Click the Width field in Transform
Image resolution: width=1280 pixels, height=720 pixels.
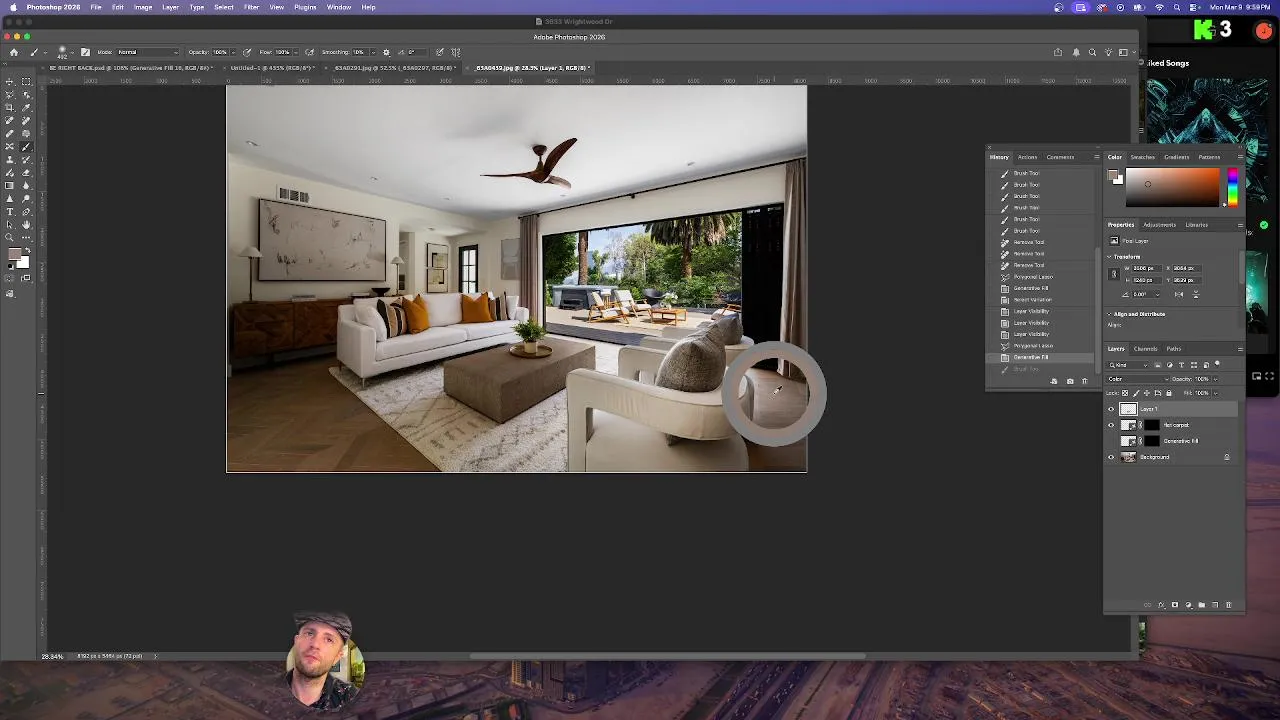tap(1147, 268)
